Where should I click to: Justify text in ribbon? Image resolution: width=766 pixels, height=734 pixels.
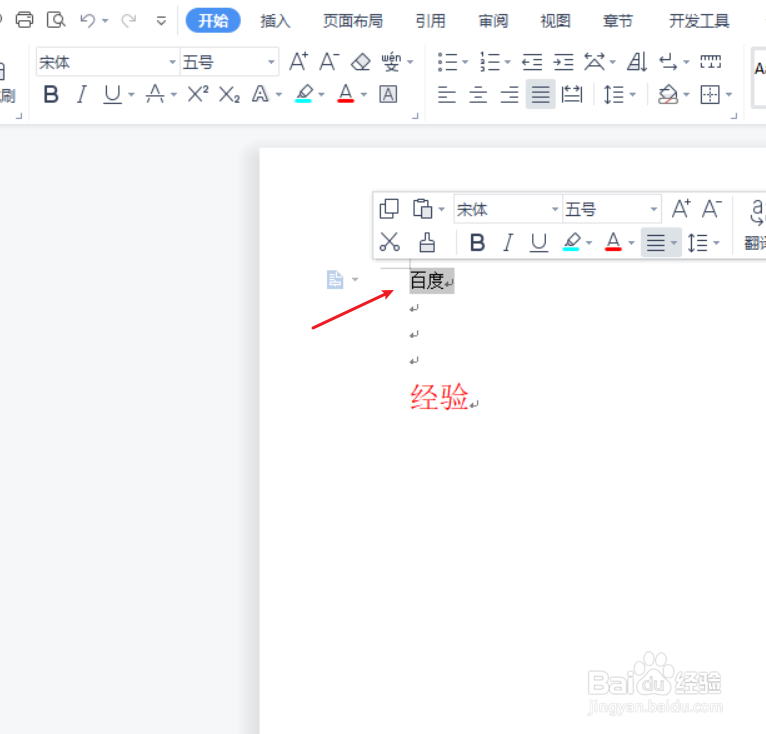click(540, 94)
